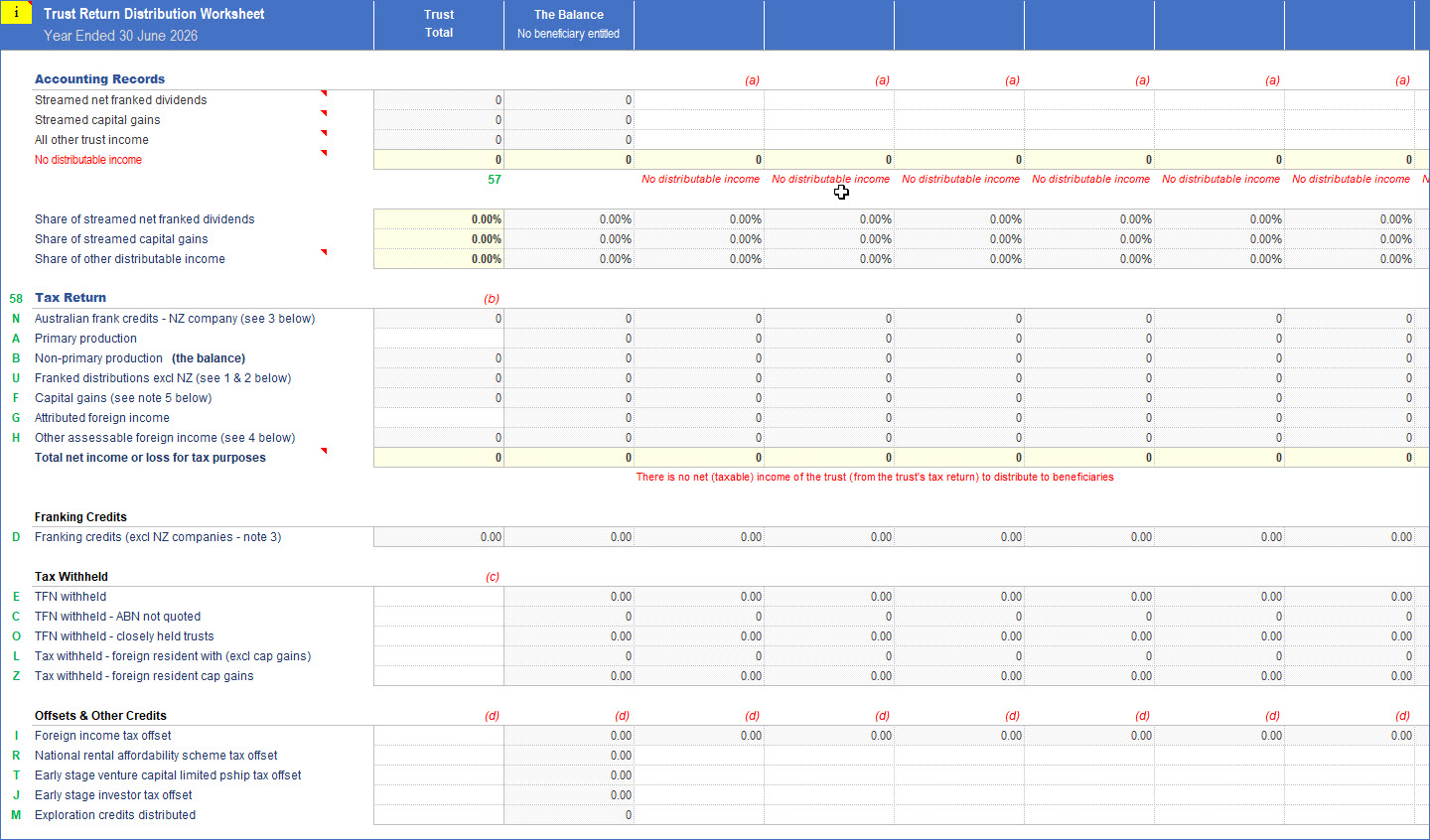
Task: Click green reference 58 beside Tax Return
Action: (x=16, y=299)
